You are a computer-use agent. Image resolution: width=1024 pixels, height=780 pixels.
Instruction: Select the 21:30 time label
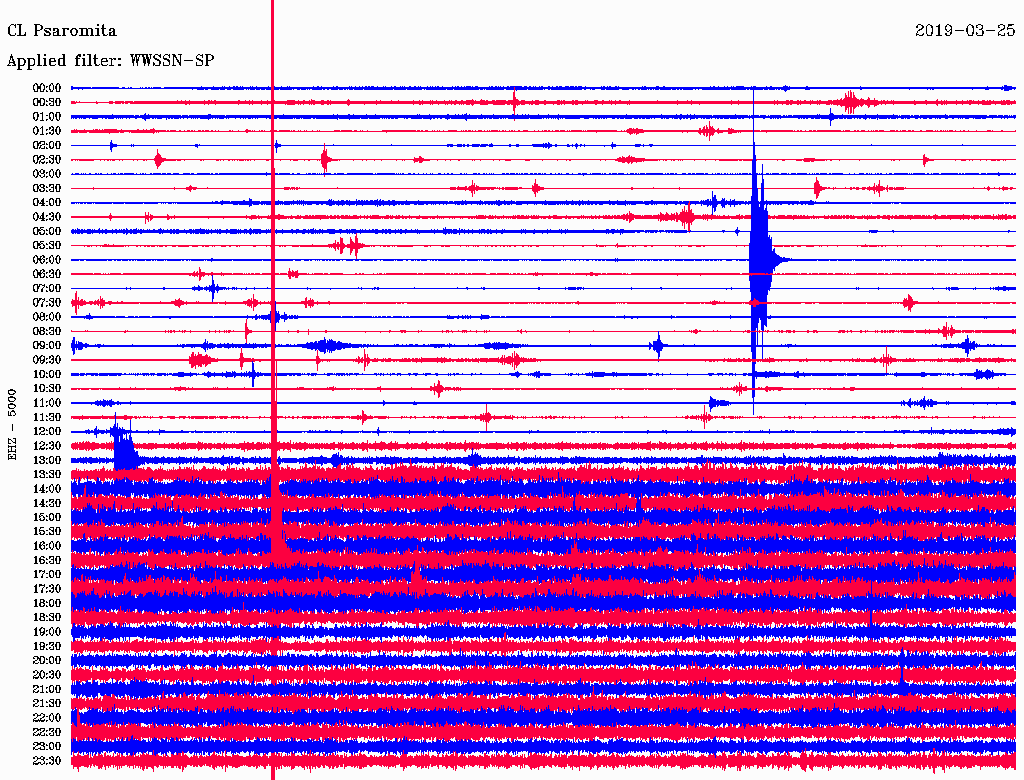pos(47,704)
